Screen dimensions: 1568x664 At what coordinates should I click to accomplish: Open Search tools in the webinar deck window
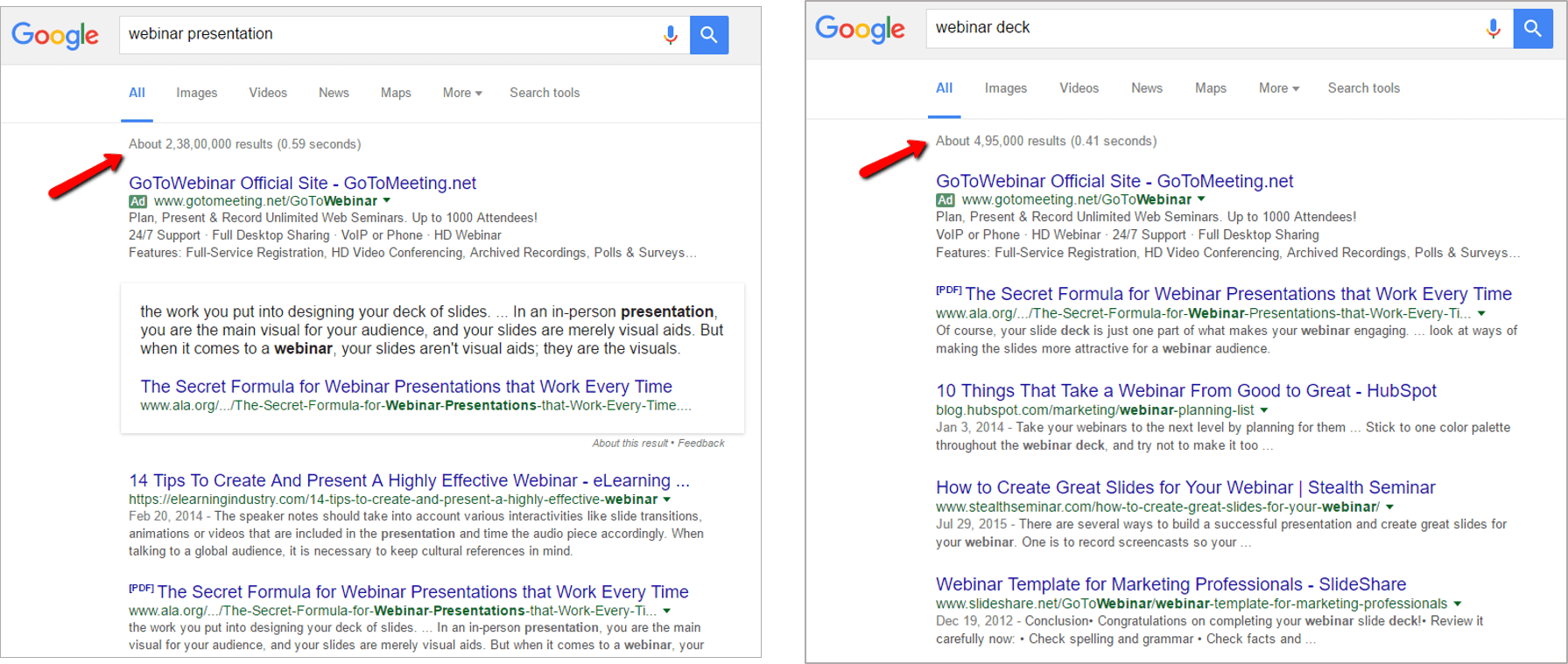1364,88
